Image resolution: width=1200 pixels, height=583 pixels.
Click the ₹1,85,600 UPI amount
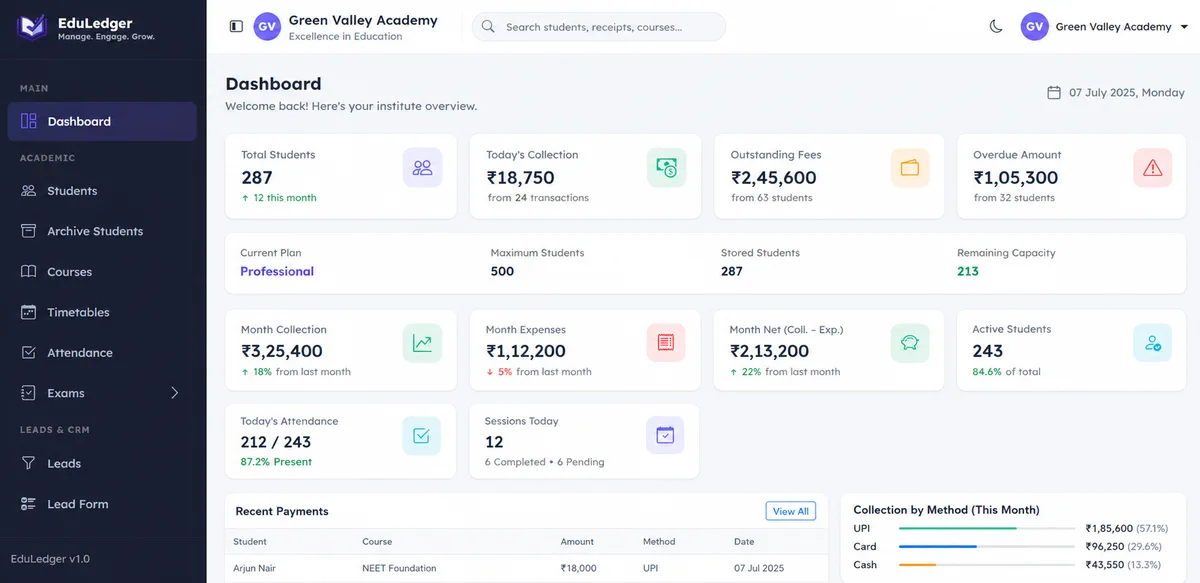(1109, 528)
